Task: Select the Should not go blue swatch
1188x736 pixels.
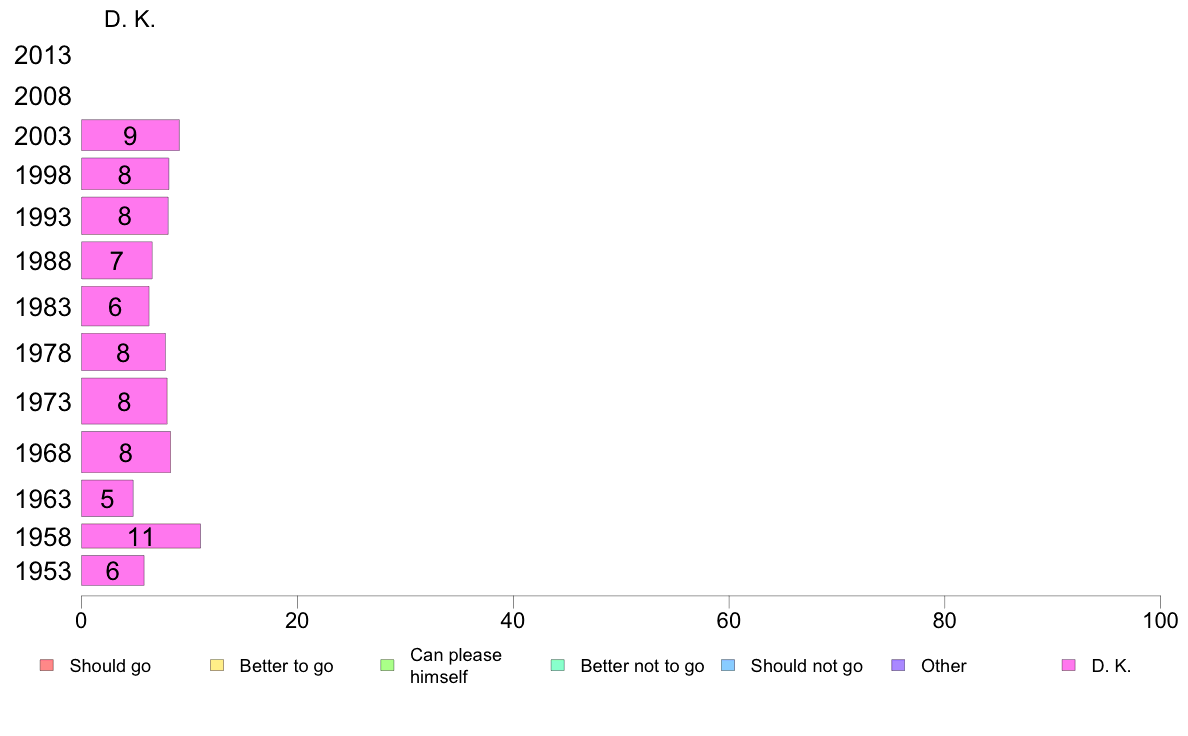Action: [728, 666]
